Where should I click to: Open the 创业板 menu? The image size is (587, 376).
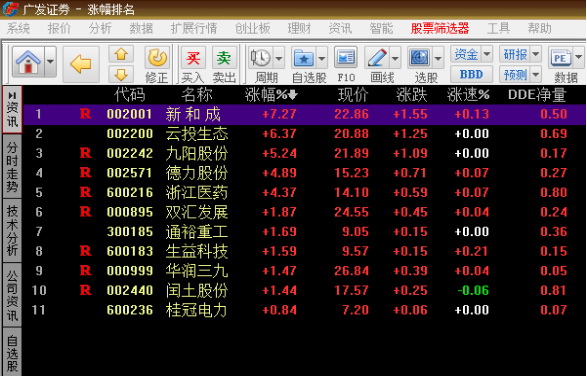252,28
